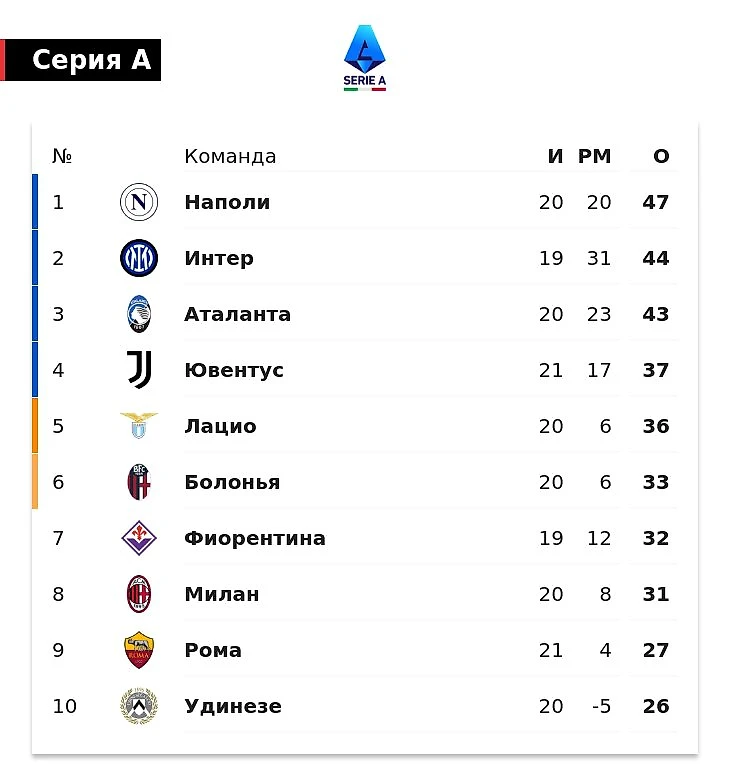Click the Atalanta club crest

pos(139,314)
